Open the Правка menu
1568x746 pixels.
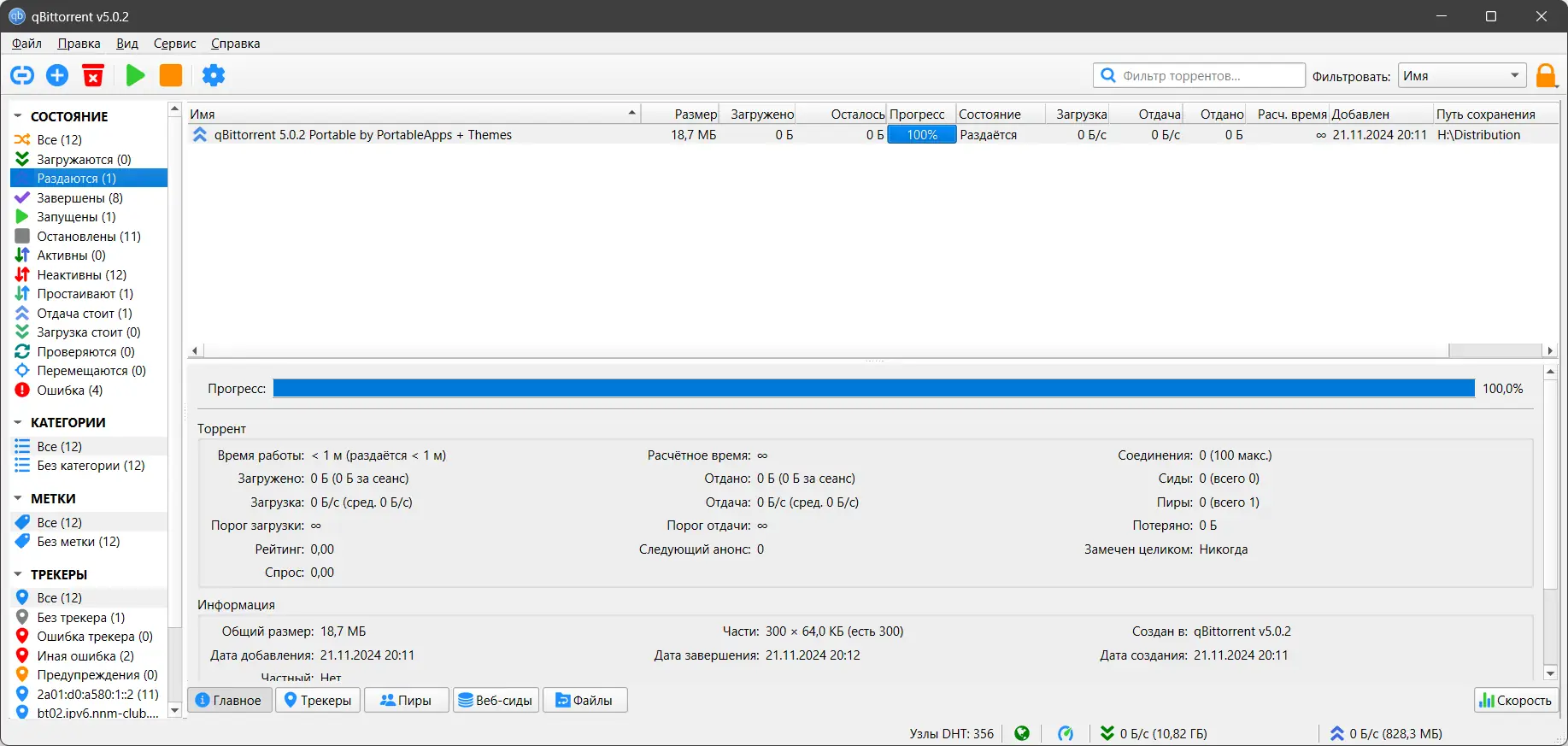tap(79, 44)
